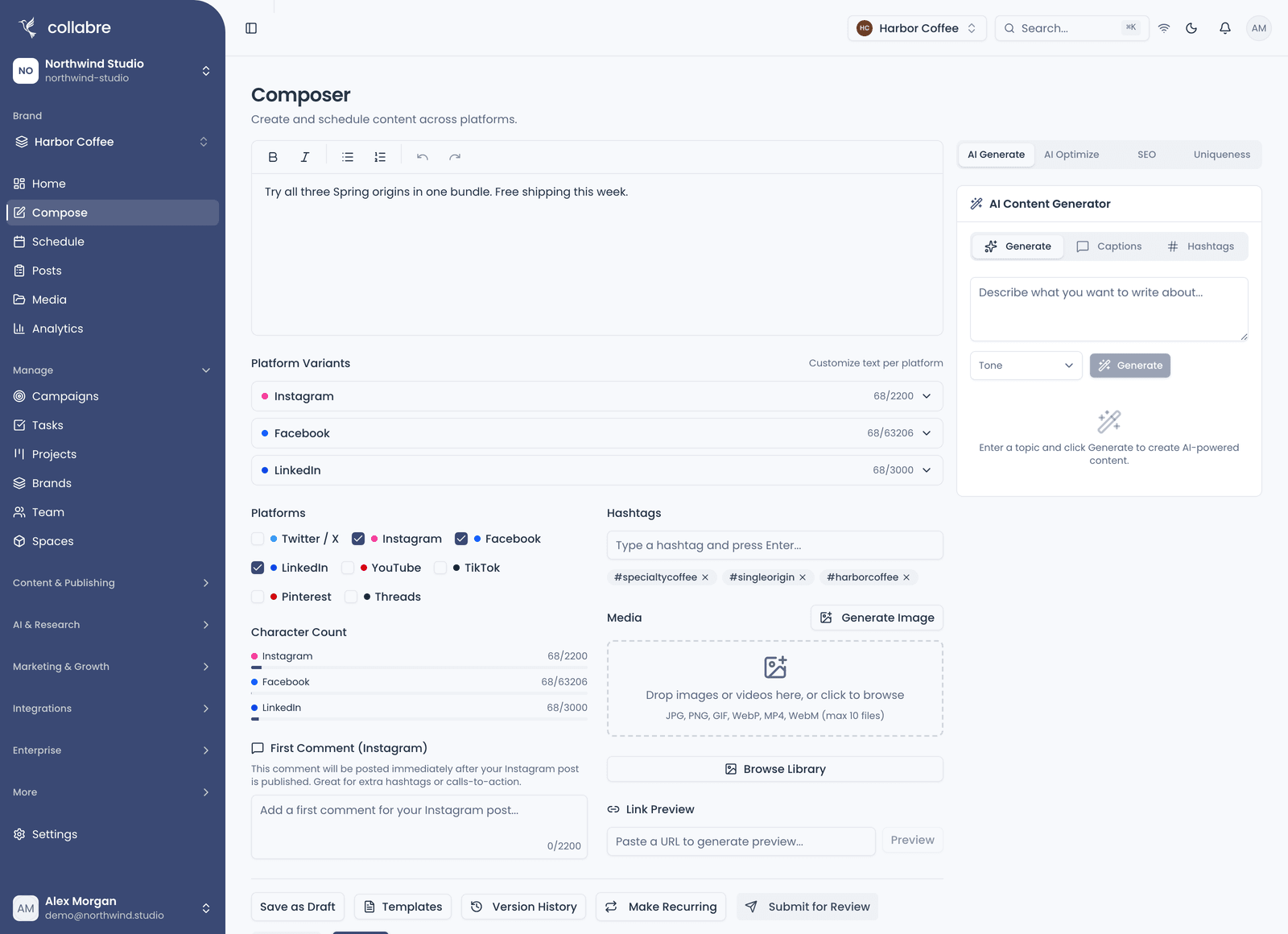
Task: Click the Link Preview URL field
Action: click(741, 841)
